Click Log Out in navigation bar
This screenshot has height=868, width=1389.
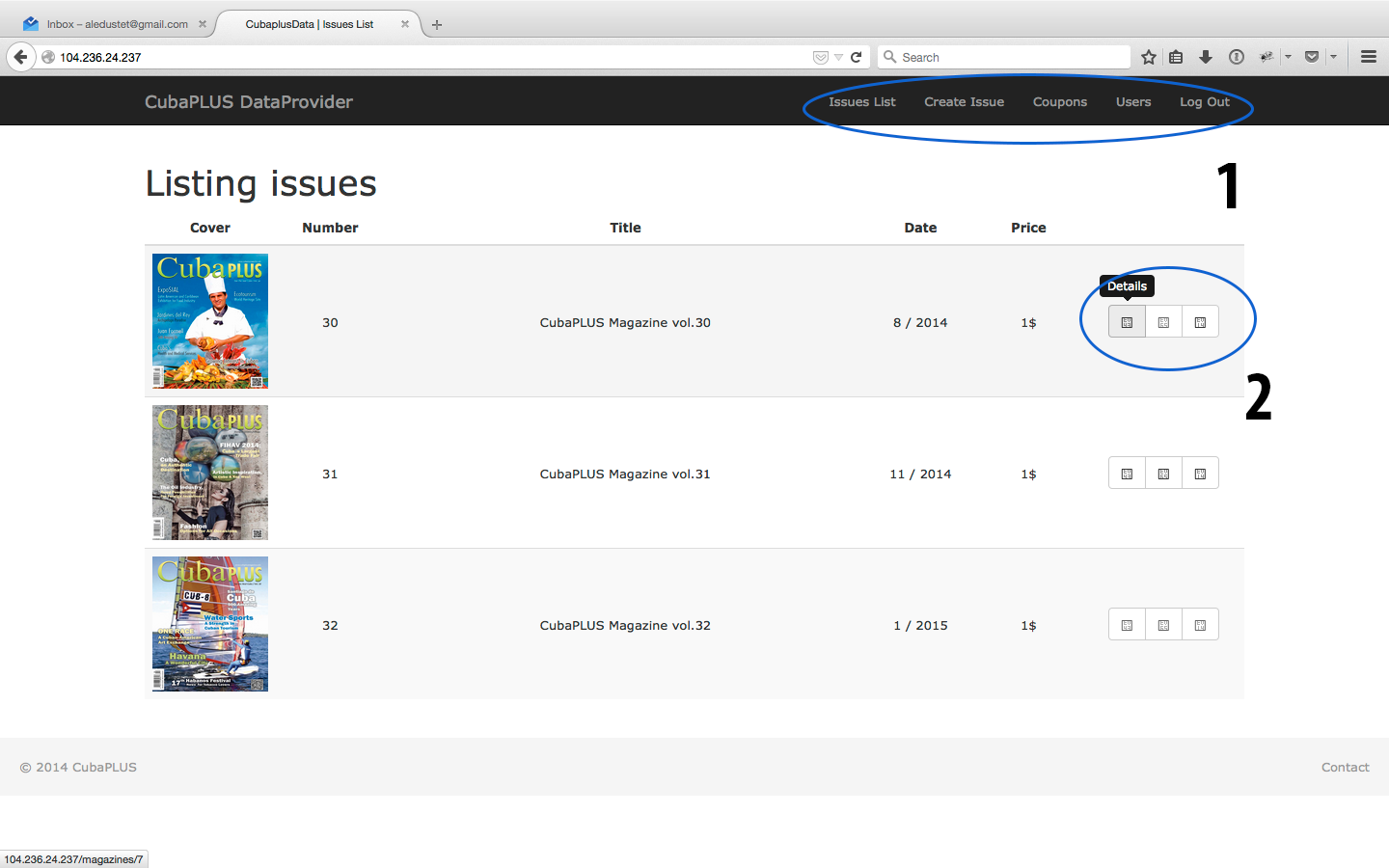(1205, 101)
